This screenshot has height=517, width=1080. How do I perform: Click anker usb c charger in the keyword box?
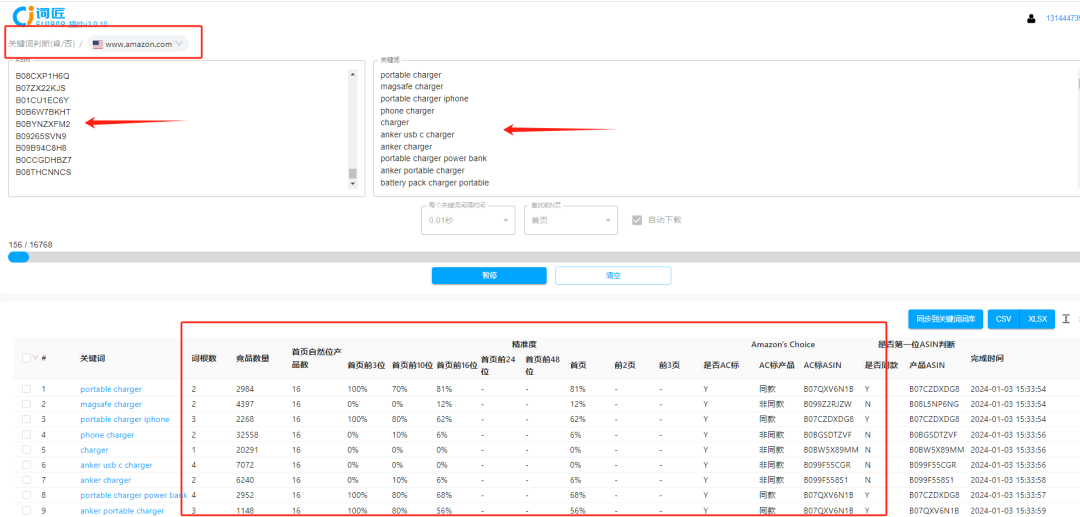click(x=417, y=134)
